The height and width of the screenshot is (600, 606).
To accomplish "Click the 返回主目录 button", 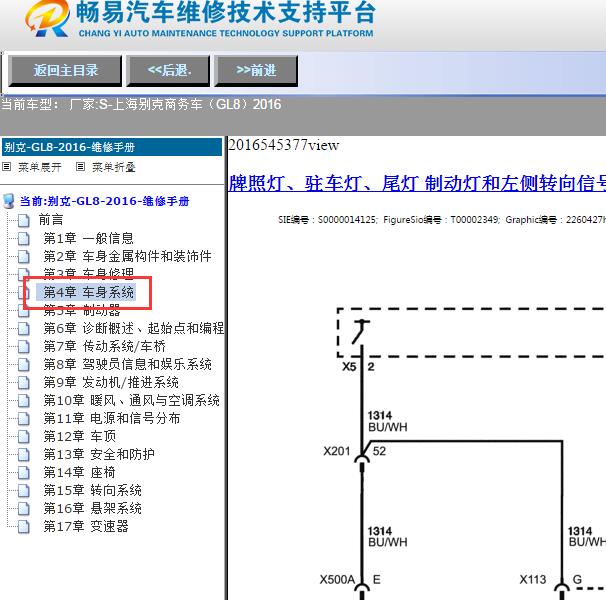I will tap(65, 71).
